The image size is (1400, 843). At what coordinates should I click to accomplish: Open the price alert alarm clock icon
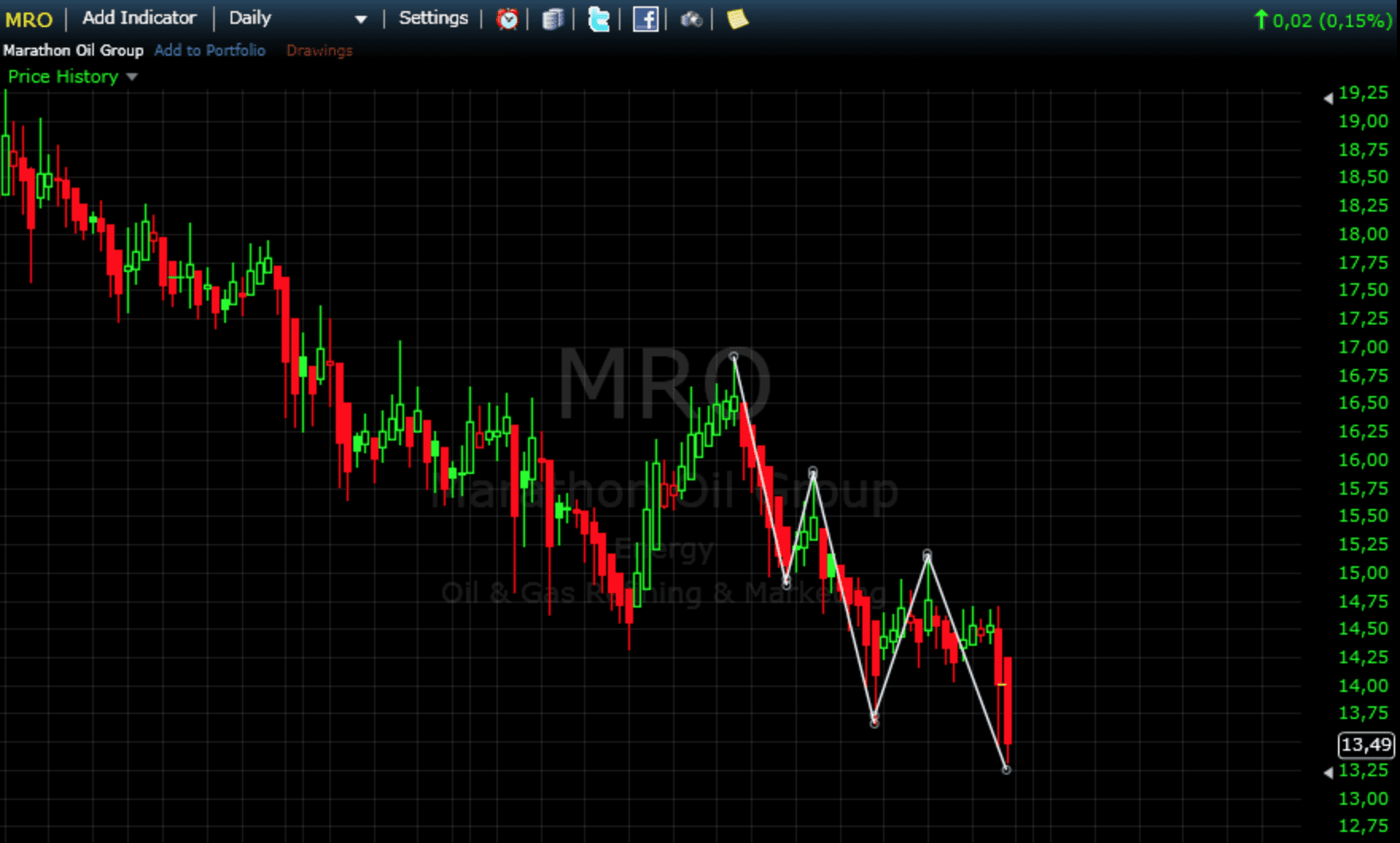pyautogui.click(x=507, y=19)
